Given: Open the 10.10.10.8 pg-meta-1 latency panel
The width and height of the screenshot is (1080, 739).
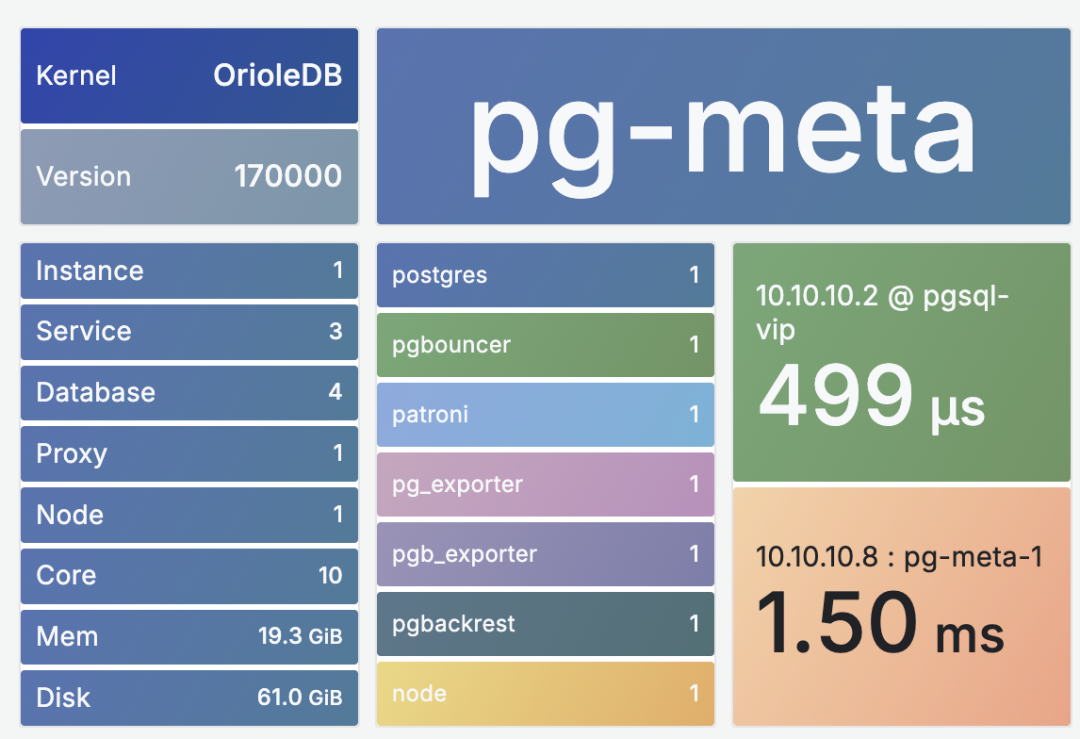Looking at the screenshot, I should point(902,606).
